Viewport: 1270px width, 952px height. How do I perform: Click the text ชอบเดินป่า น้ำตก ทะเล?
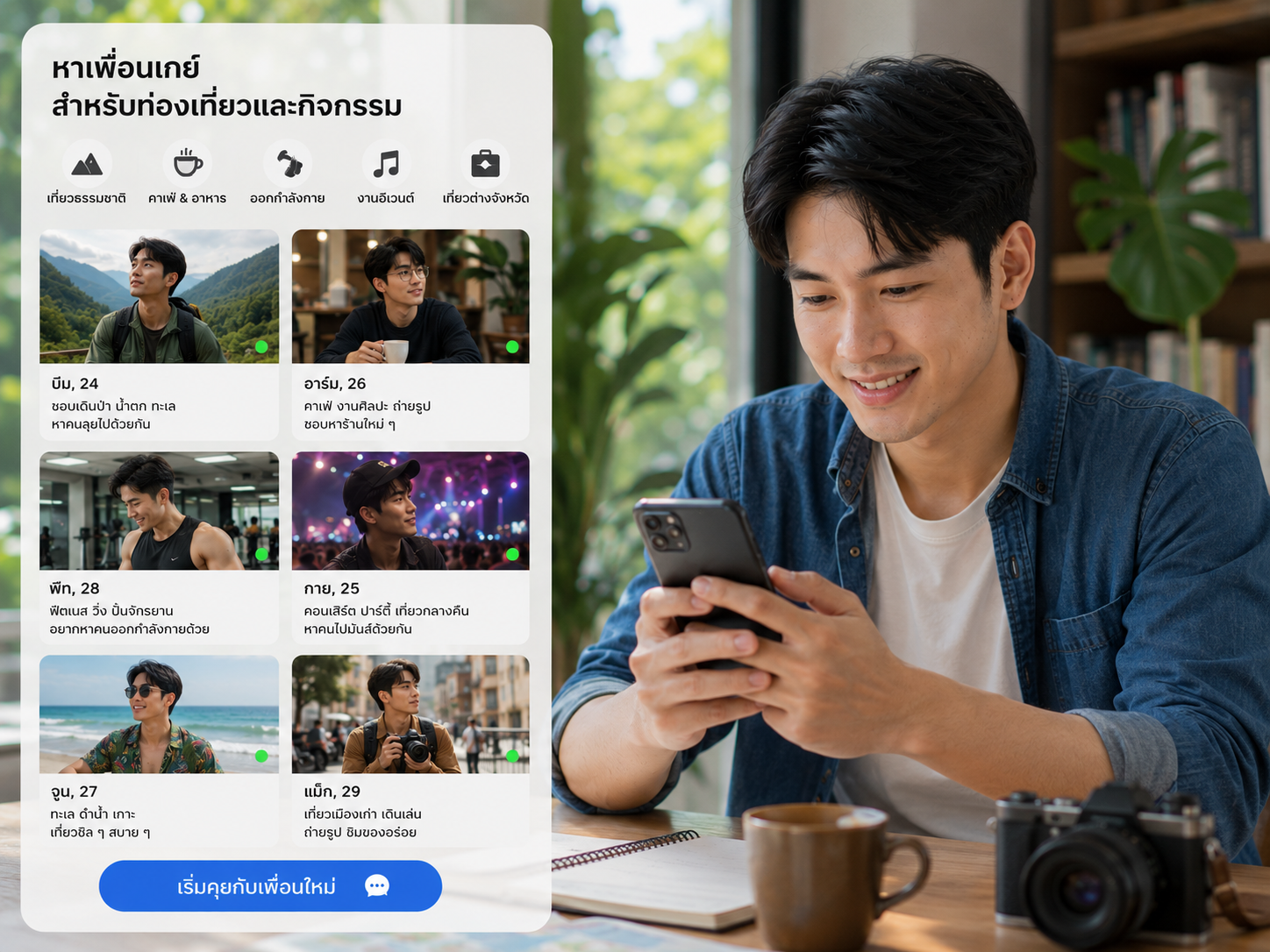point(113,406)
